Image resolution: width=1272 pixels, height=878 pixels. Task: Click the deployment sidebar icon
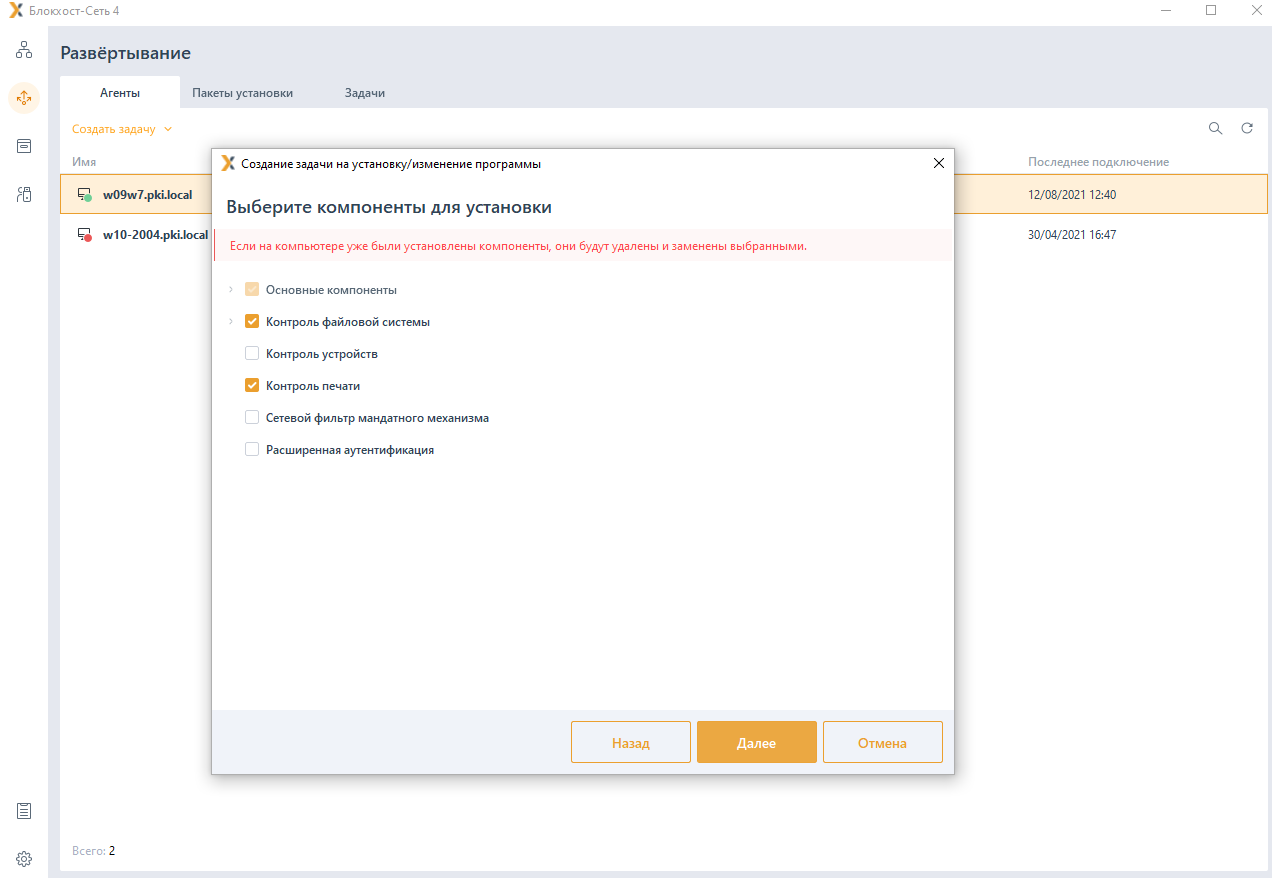coord(24,97)
